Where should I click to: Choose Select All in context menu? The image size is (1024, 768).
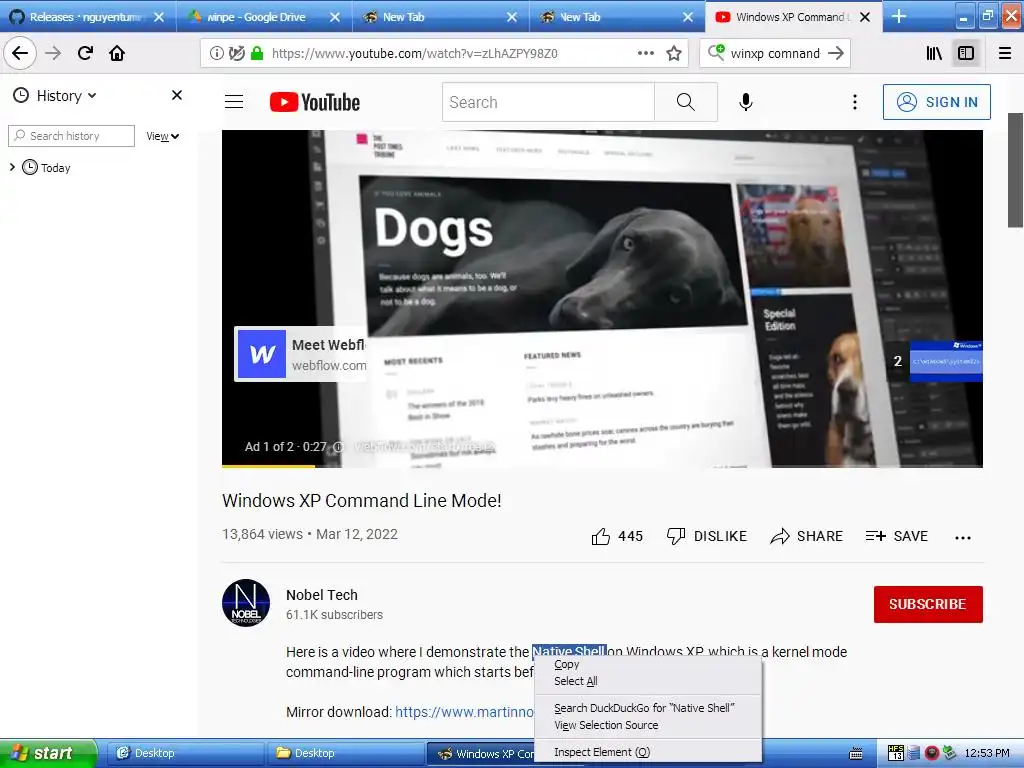647,681
